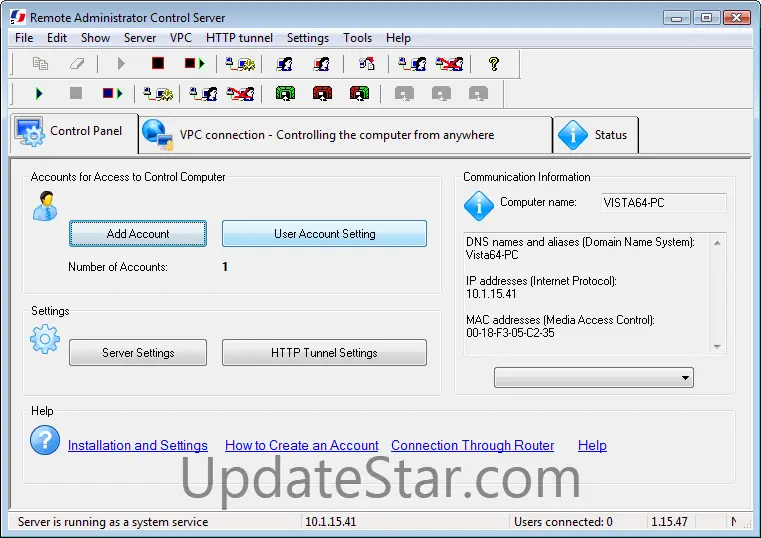Open the Show menu
This screenshot has width=761, height=538.
point(95,38)
